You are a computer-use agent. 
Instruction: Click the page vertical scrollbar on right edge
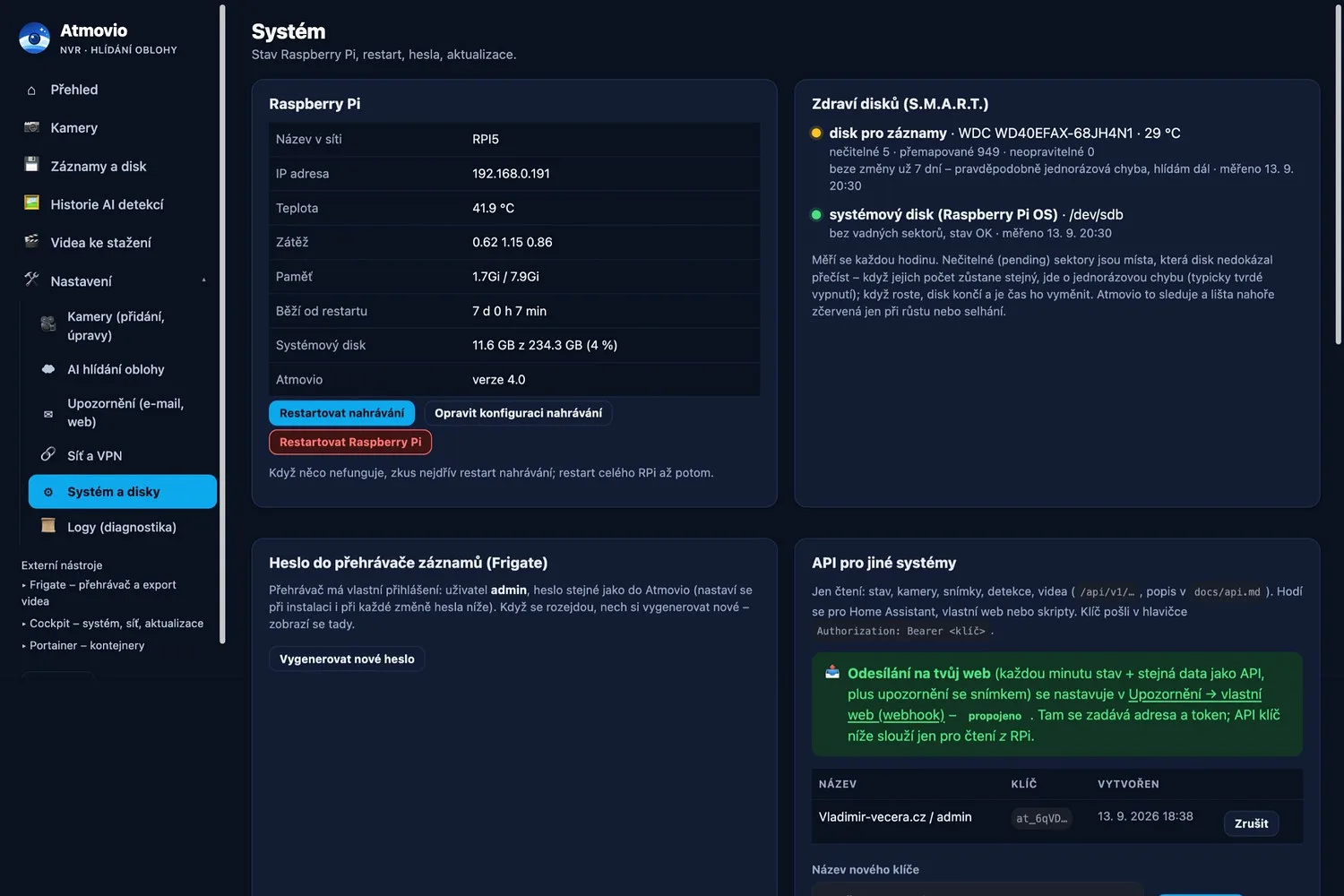coord(1339,175)
